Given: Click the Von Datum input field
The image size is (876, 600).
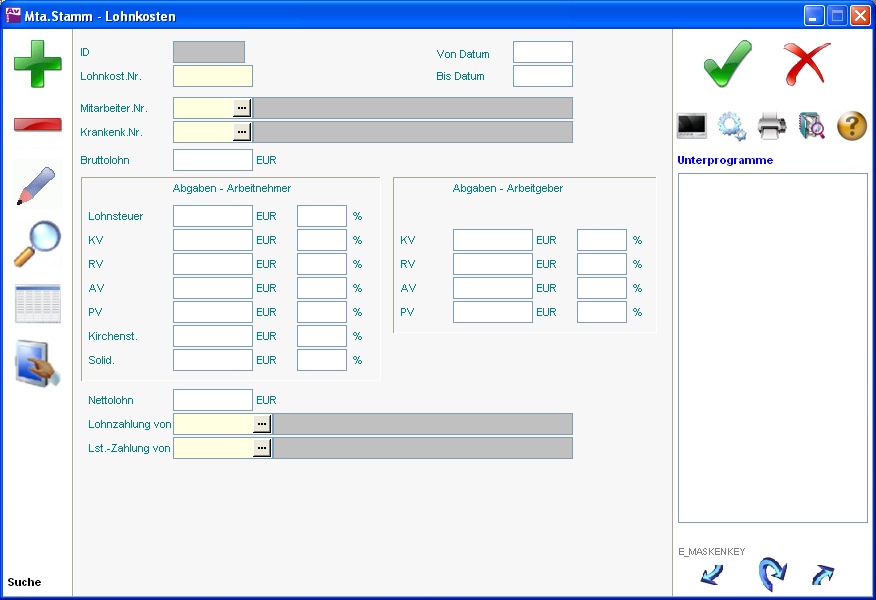Looking at the screenshot, I should click(x=542, y=52).
